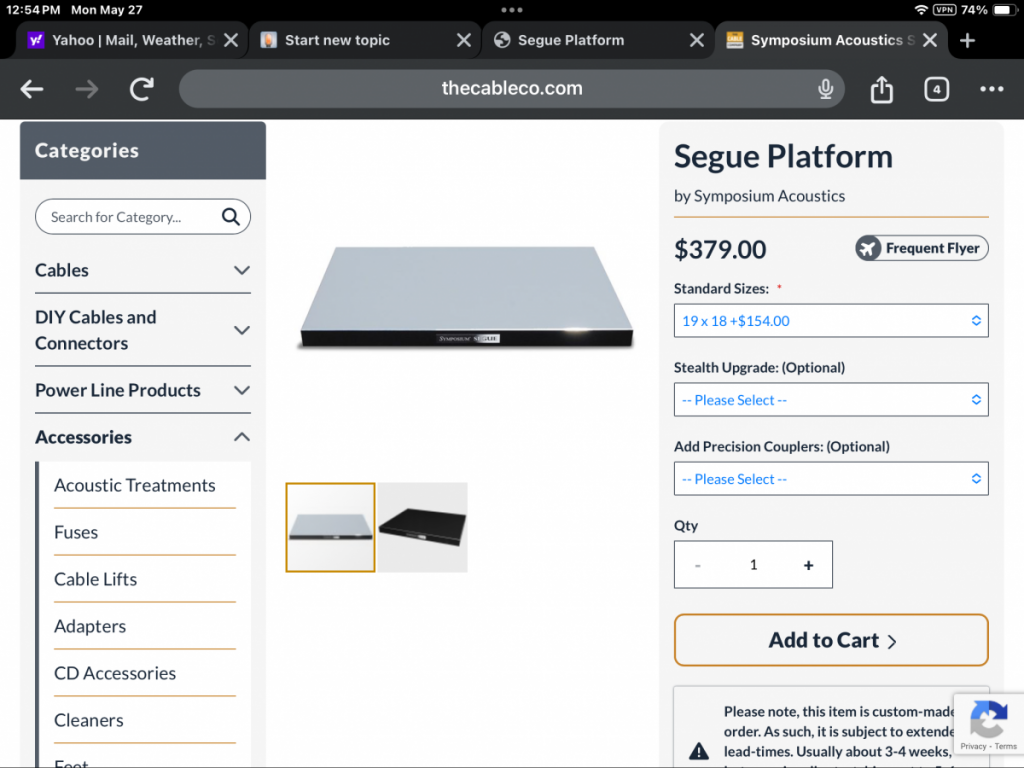Click the main Segue Platform product image
Image resolution: width=1024 pixels, height=768 pixels.
pyautogui.click(x=466, y=297)
